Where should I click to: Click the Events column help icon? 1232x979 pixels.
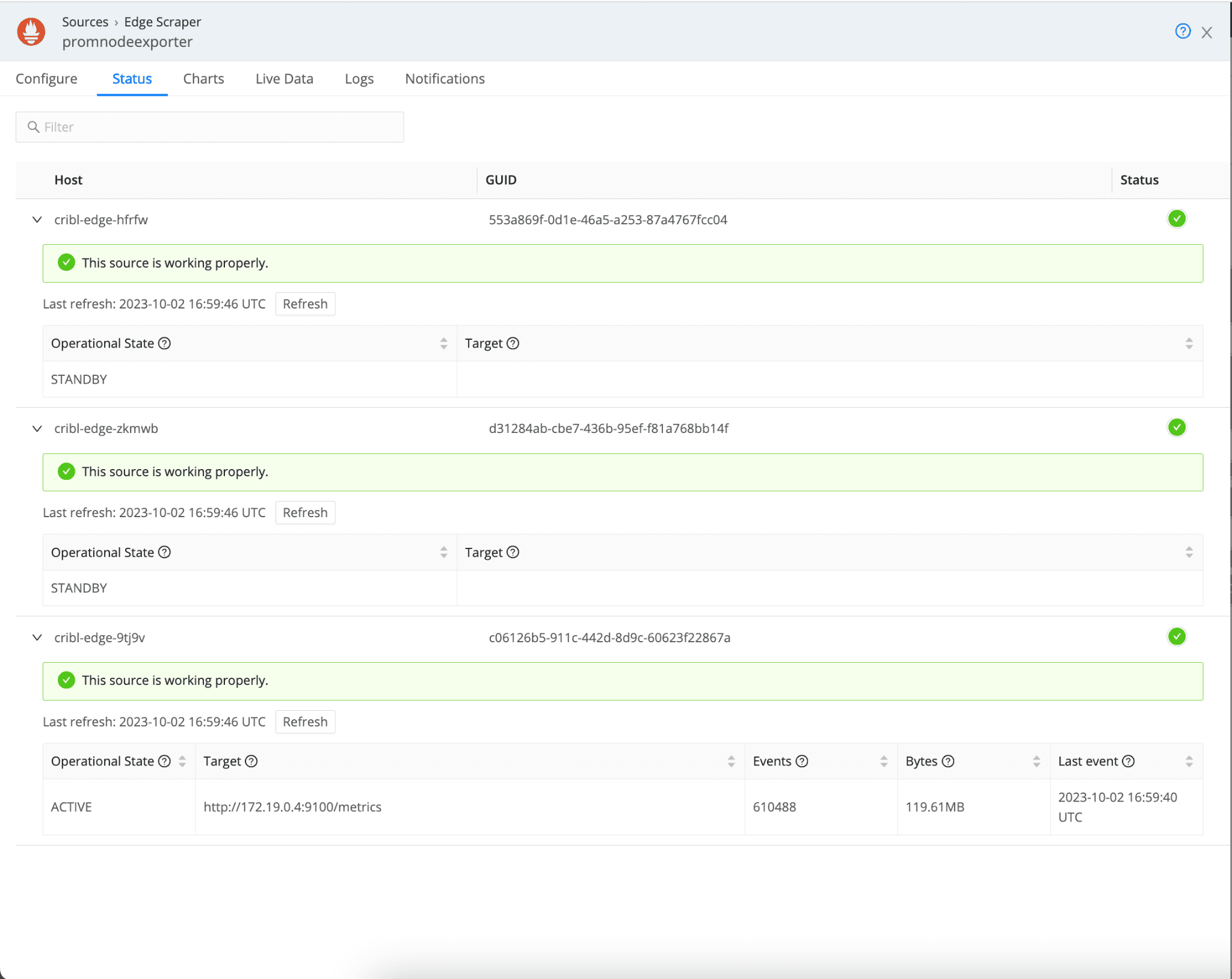pyautogui.click(x=802, y=761)
